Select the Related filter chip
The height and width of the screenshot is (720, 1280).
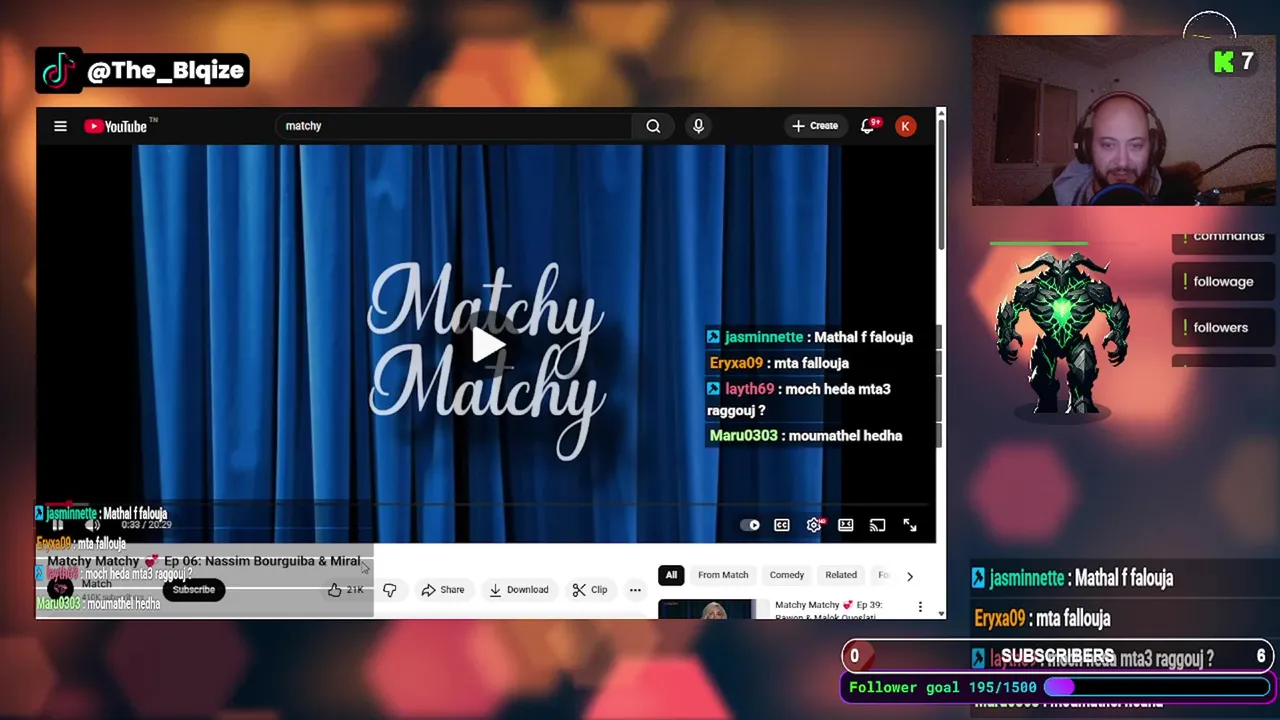point(841,575)
